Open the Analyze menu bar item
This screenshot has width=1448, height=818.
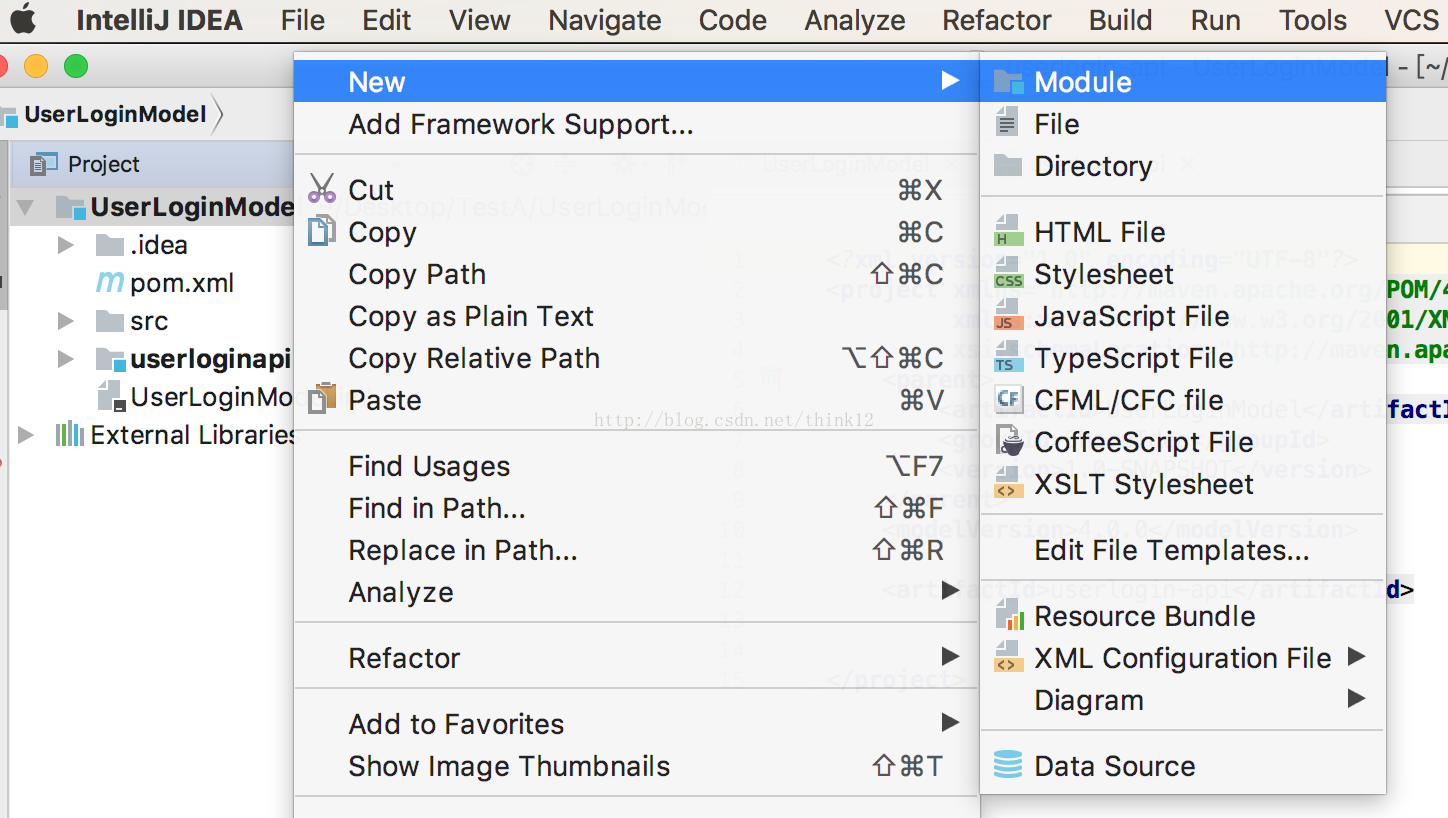855,20
